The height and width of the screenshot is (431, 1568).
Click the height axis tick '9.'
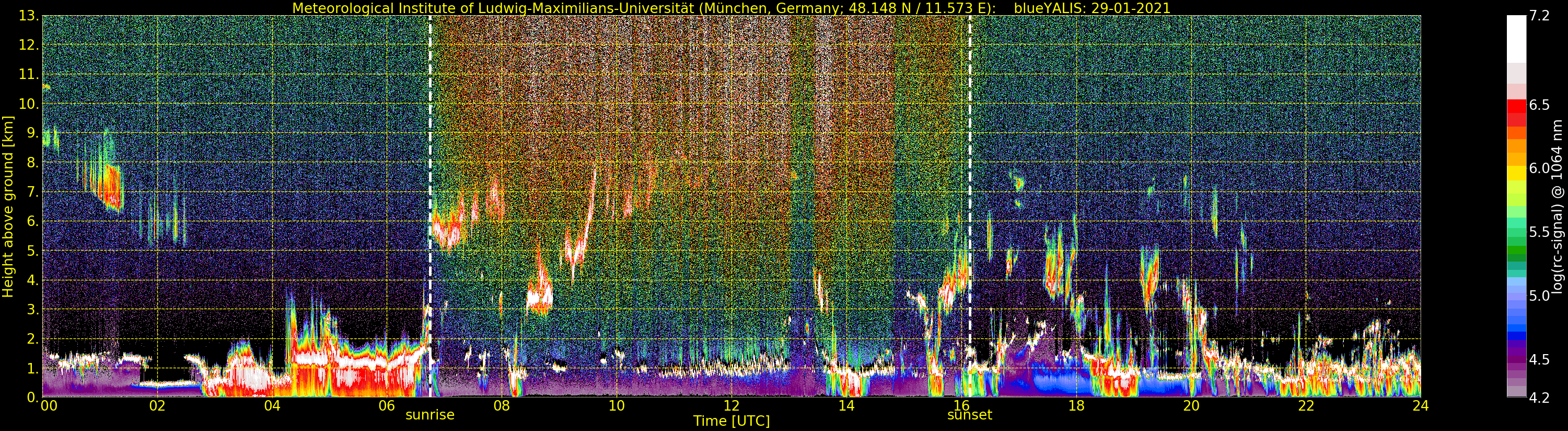coord(33,133)
